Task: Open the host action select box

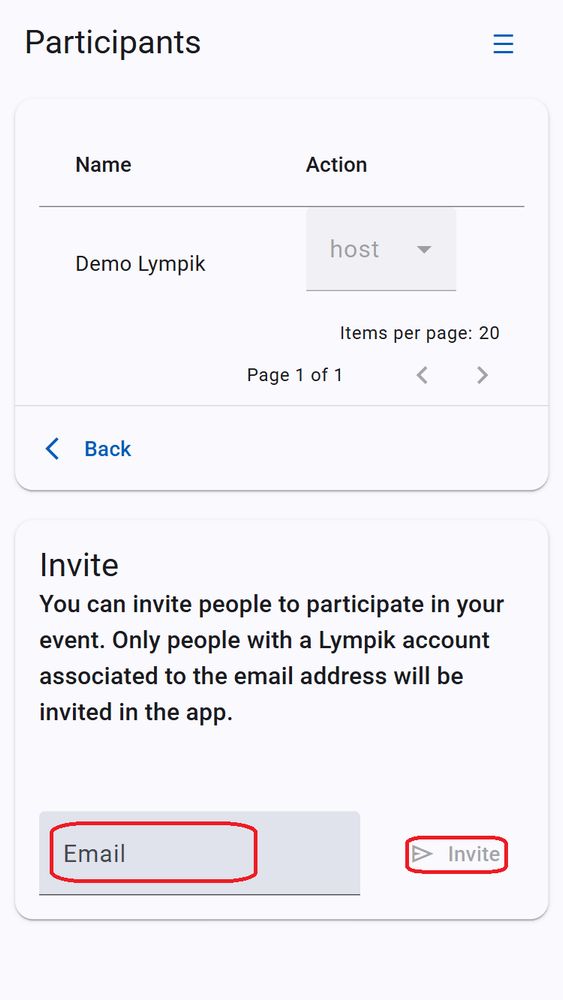Action: [381, 249]
